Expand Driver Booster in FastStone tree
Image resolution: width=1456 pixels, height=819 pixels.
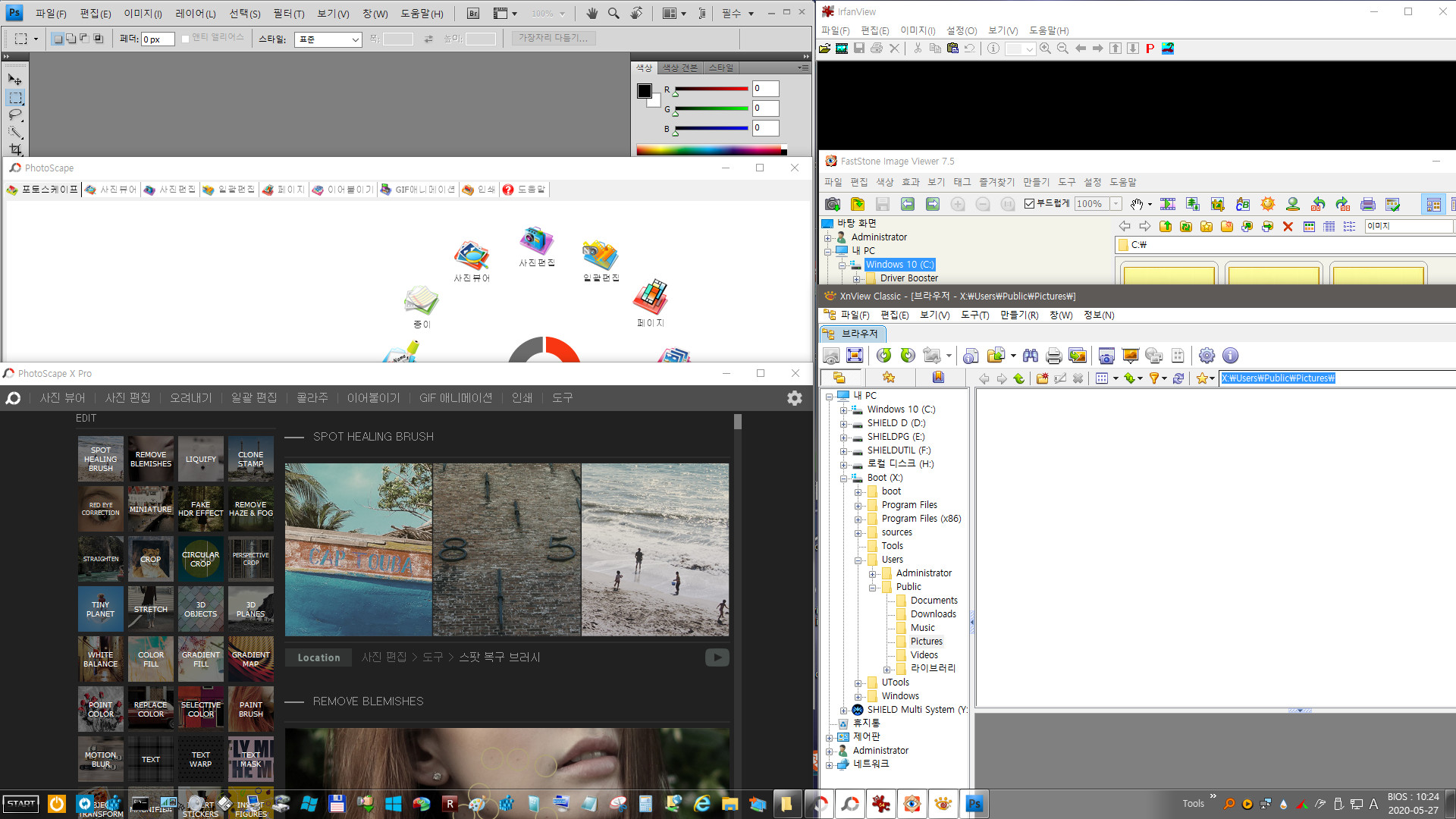click(857, 279)
